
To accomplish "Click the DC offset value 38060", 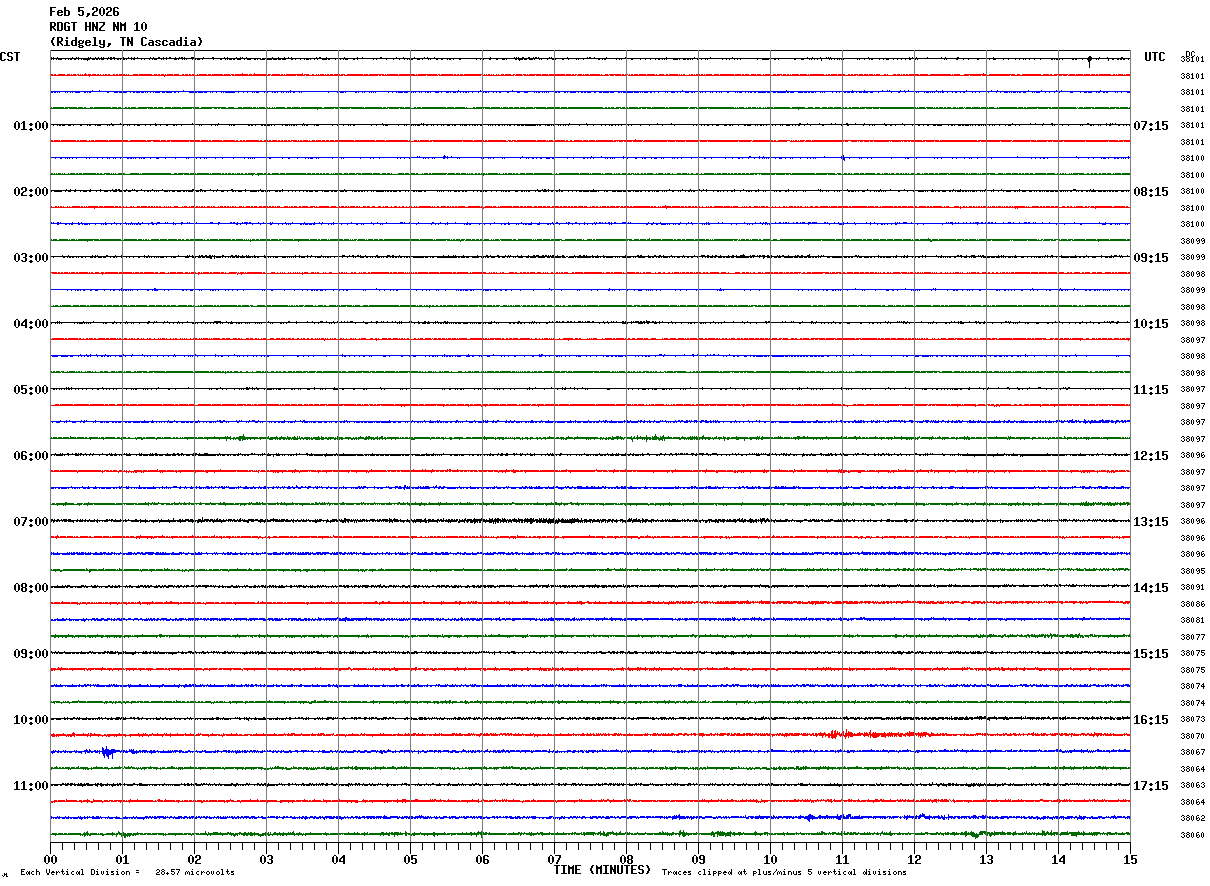I will tap(1192, 835).
